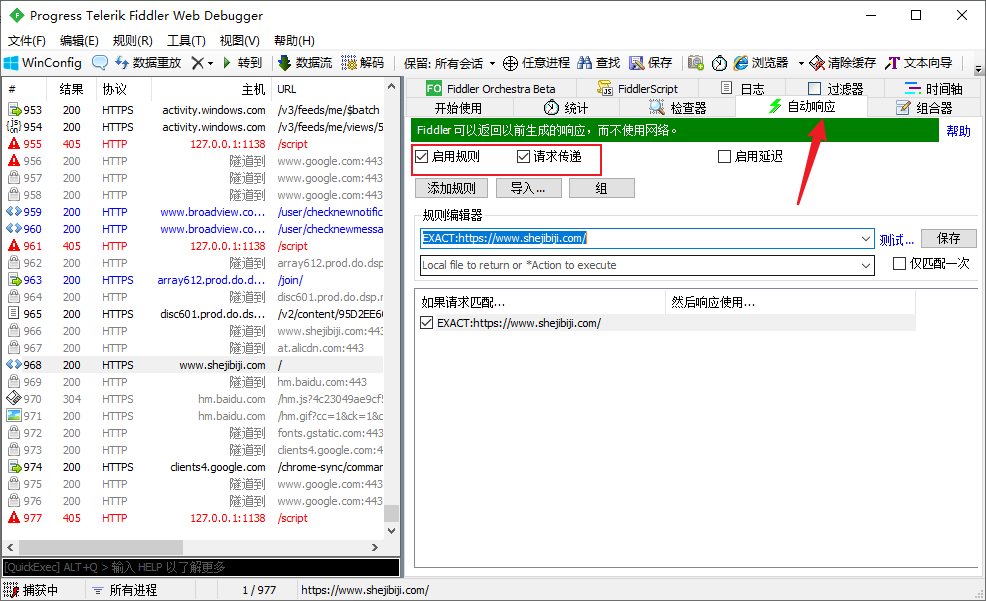Open the local file response dropdown
The height and width of the screenshot is (601, 986).
[866, 265]
